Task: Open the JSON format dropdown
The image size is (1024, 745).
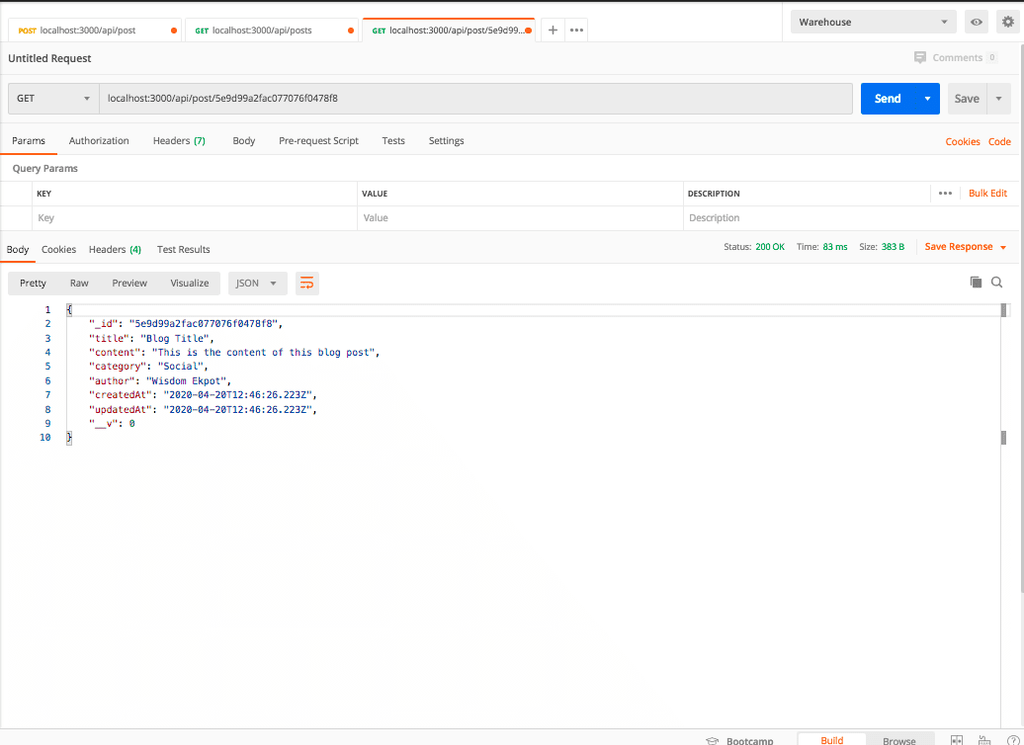Action: (257, 283)
